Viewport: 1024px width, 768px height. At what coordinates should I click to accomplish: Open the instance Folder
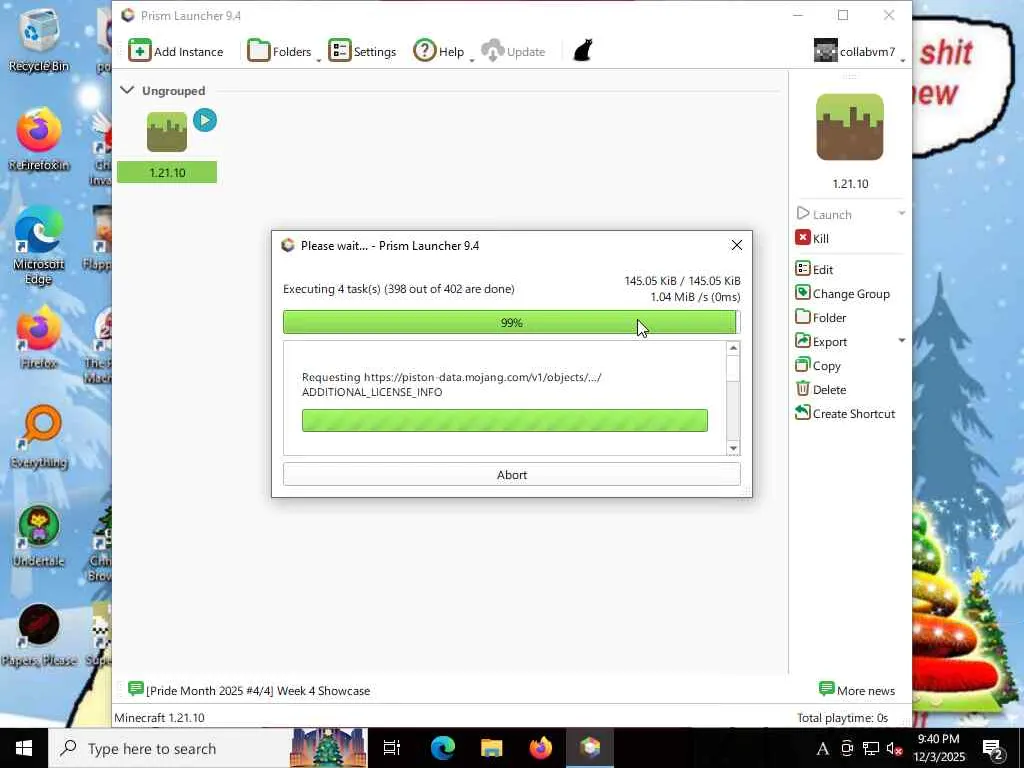(x=821, y=317)
